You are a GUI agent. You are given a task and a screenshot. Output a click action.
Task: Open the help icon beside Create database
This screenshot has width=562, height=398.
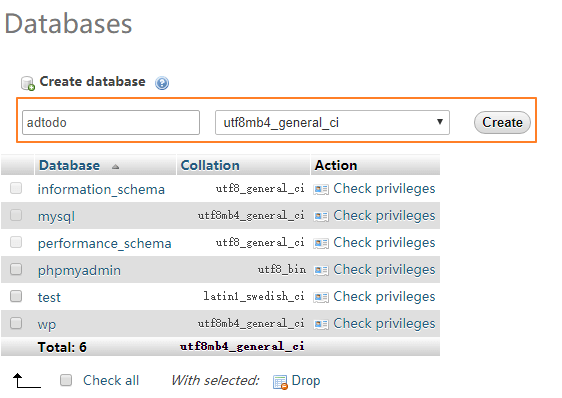(162, 83)
